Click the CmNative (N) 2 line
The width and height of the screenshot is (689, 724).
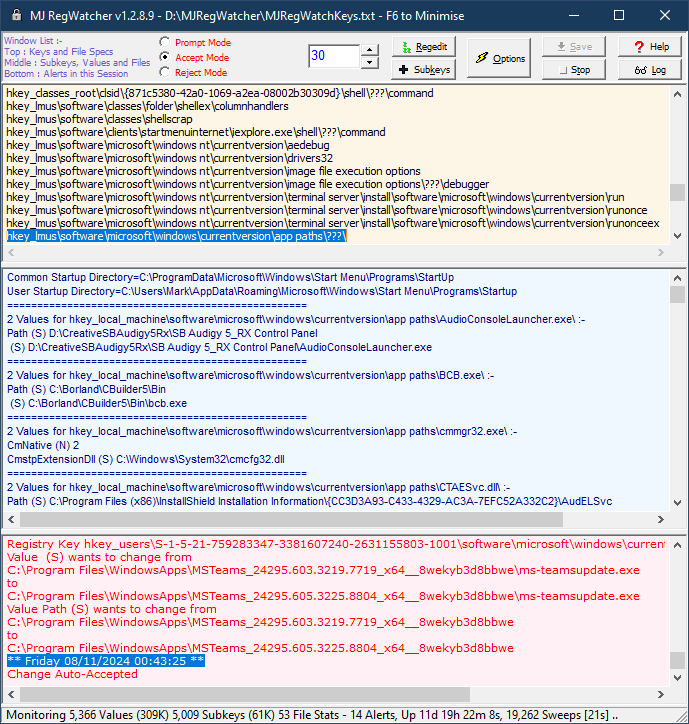tap(43, 445)
